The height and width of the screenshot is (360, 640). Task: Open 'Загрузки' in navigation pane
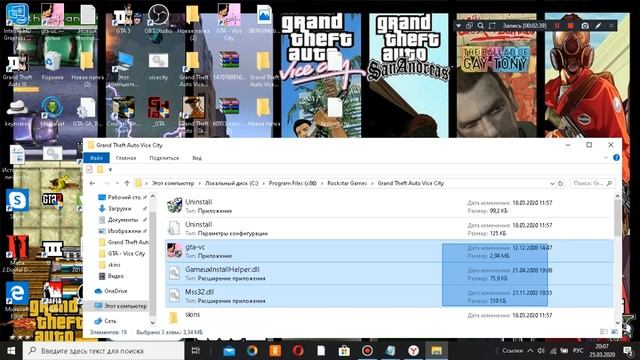[x=119, y=209]
